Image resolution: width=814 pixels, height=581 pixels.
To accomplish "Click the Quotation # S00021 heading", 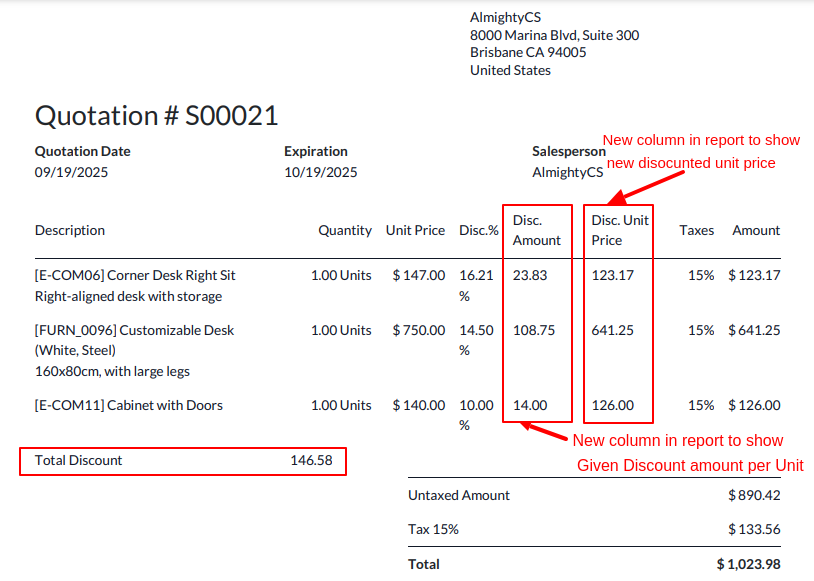I will 156,115.
